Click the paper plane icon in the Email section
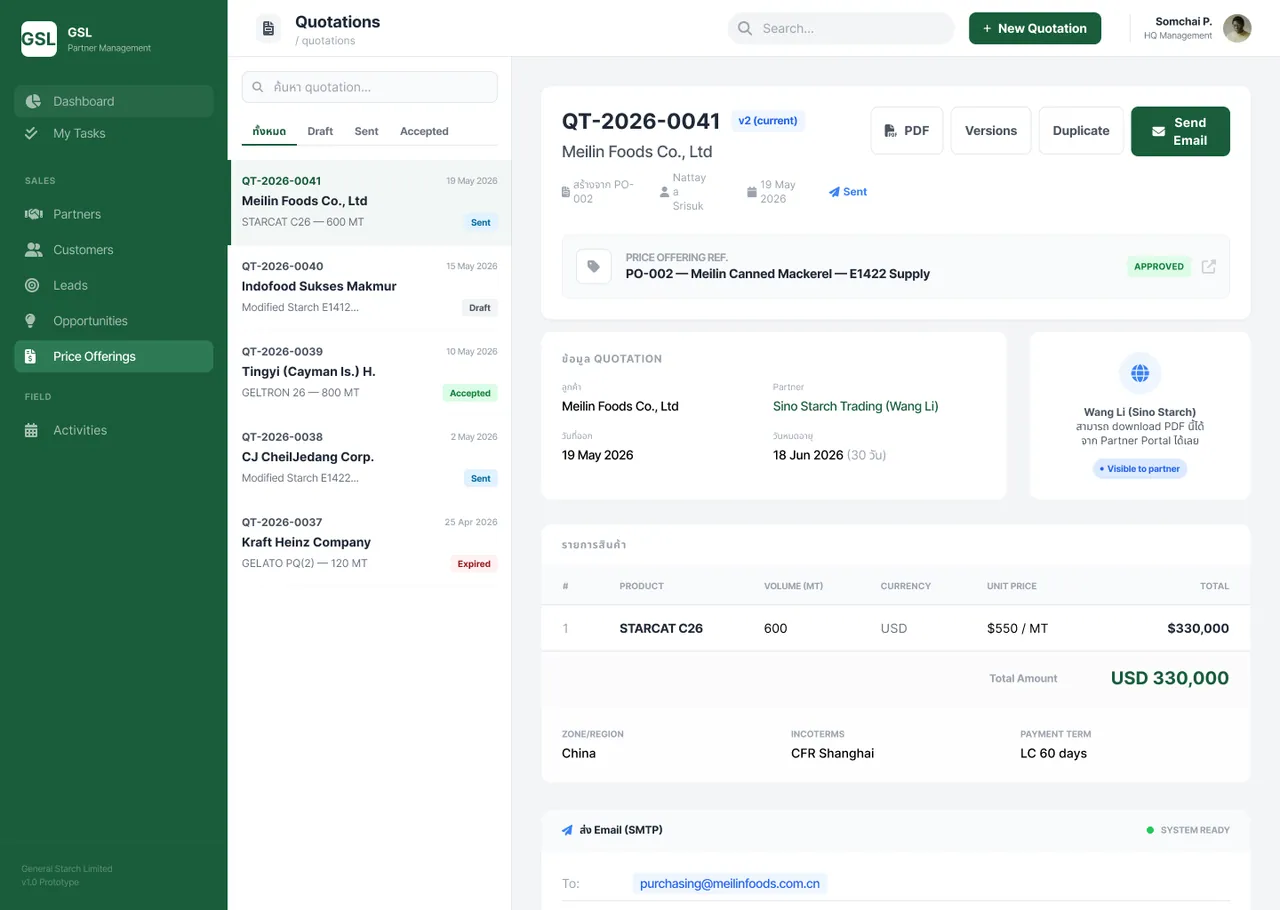1280x910 pixels. [x=568, y=830]
